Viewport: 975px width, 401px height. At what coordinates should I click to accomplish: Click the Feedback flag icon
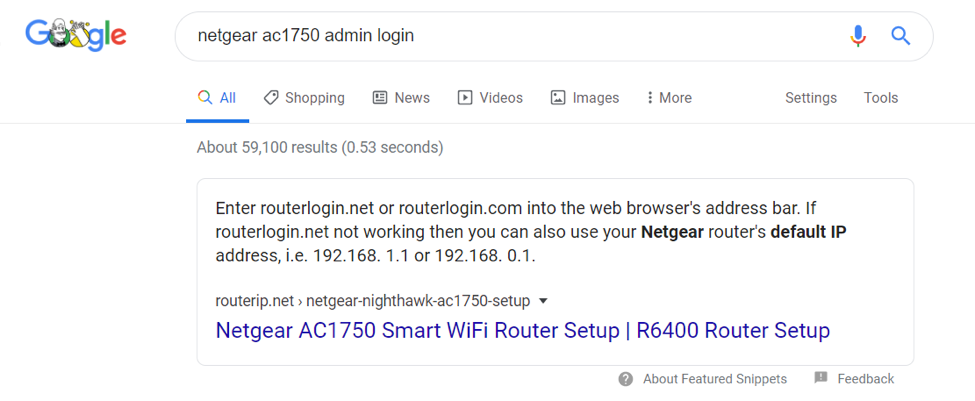pos(821,377)
